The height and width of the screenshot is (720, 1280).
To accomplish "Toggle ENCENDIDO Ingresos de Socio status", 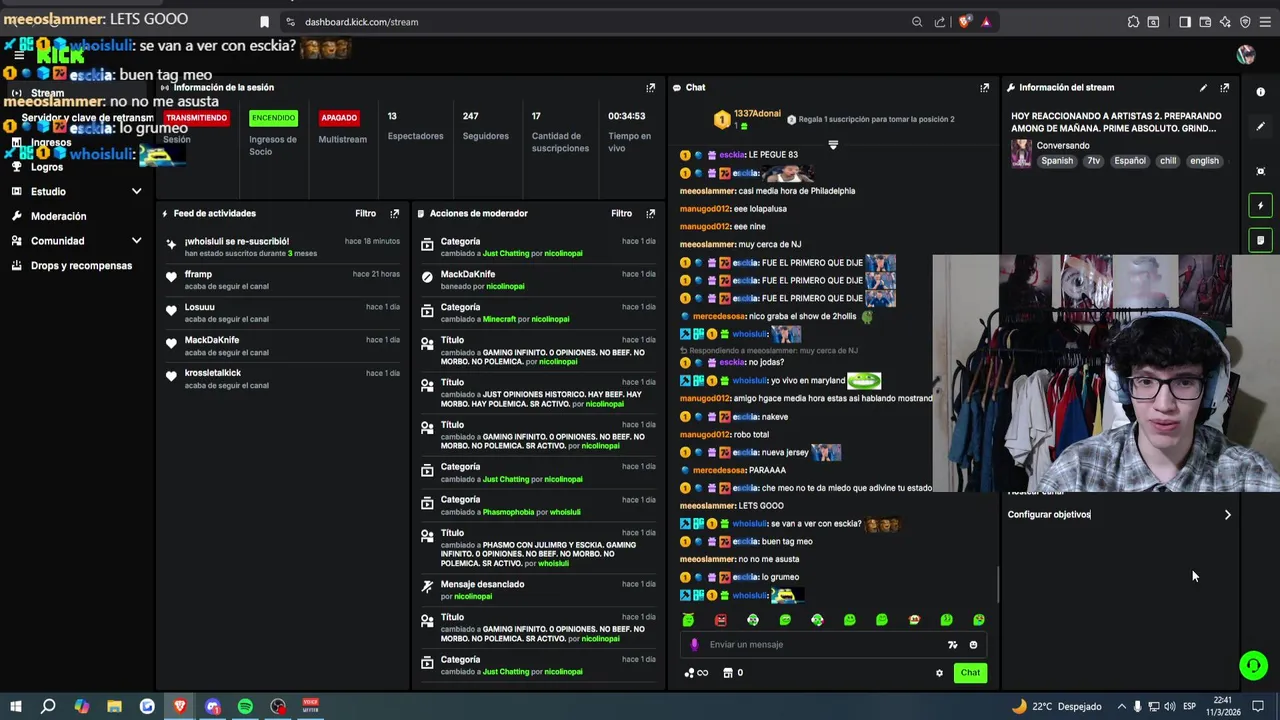I will click(x=273, y=118).
